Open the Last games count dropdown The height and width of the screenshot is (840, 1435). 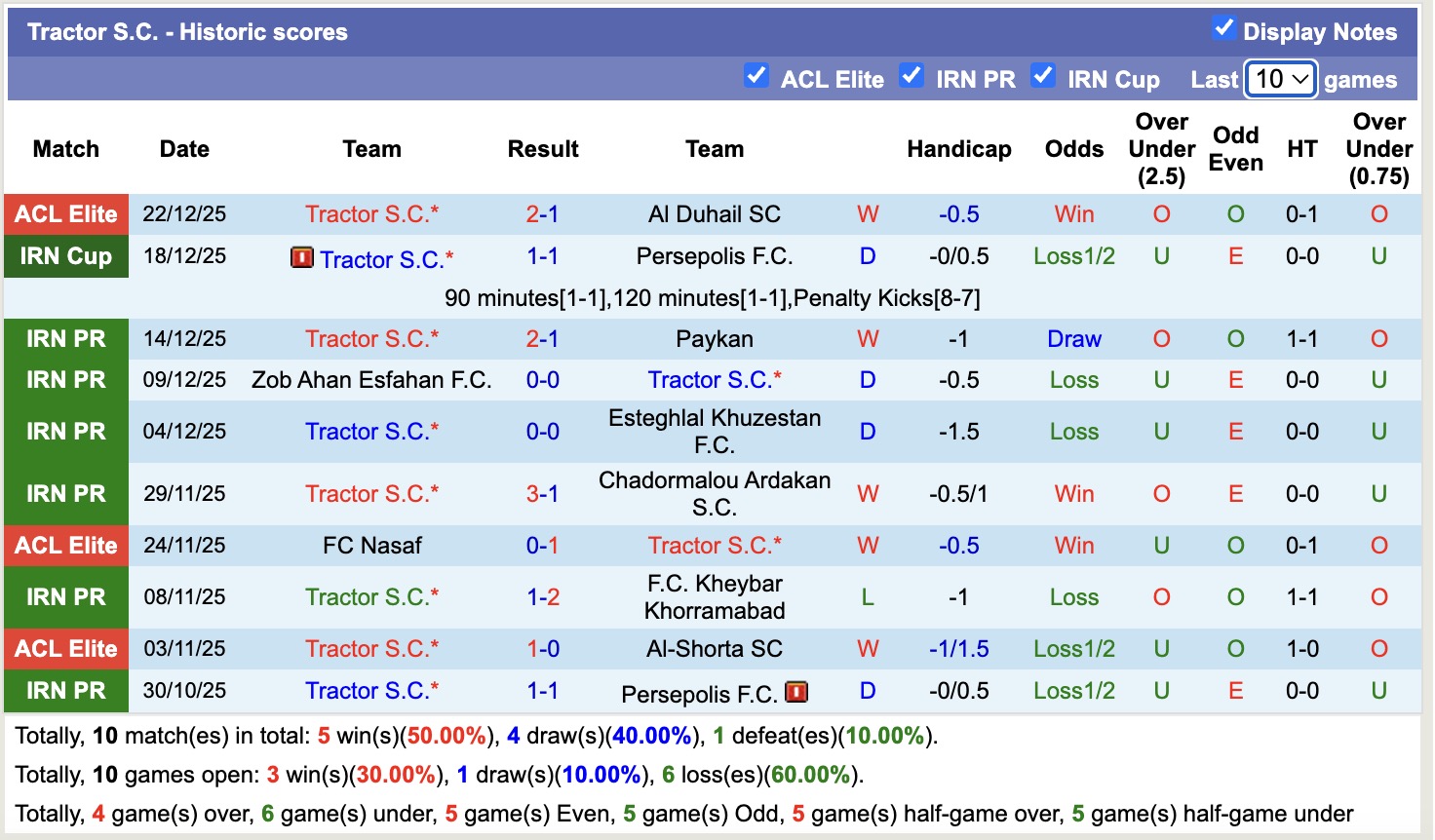point(1281,79)
